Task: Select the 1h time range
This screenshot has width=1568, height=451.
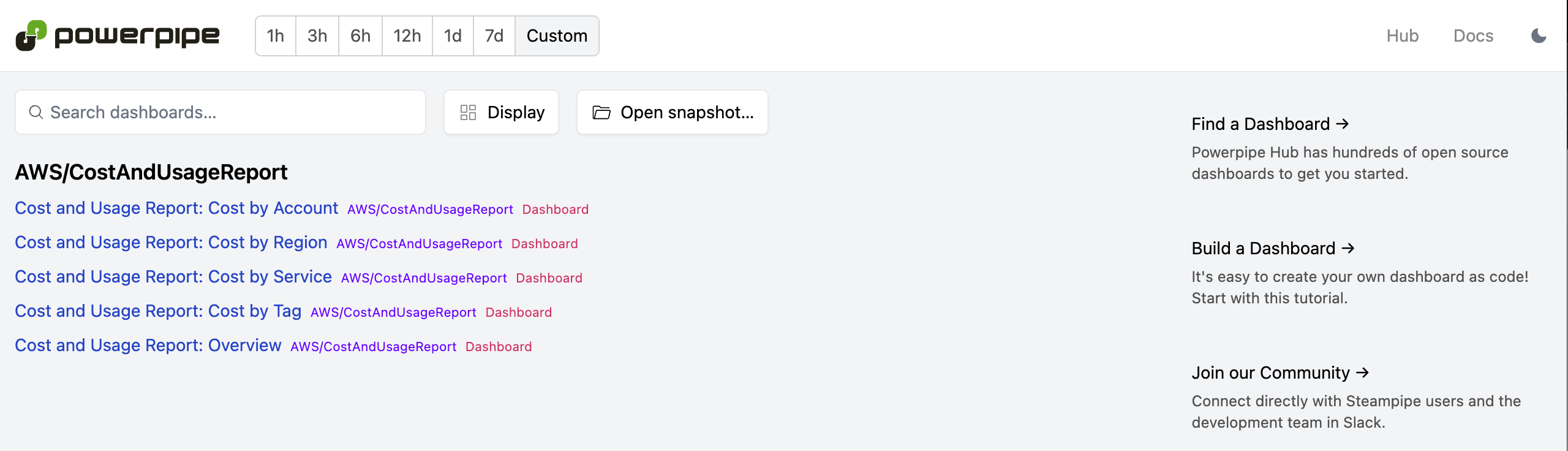Action: pyautogui.click(x=276, y=36)
